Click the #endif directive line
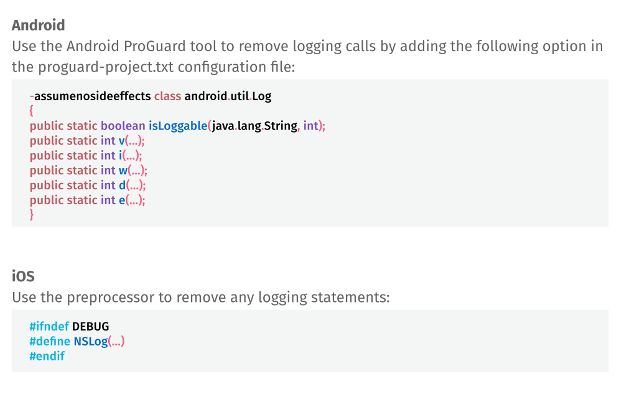624x404 pixels. pos(47,357)
